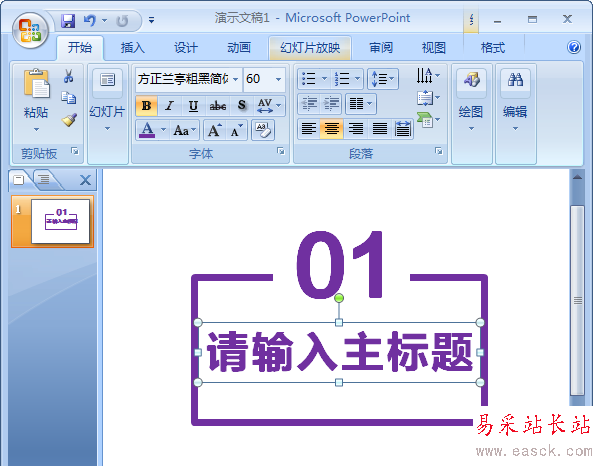The image size is (593, 466).
Task: Switch to the 审阅 ribbon tab
Action: (381, 48)
